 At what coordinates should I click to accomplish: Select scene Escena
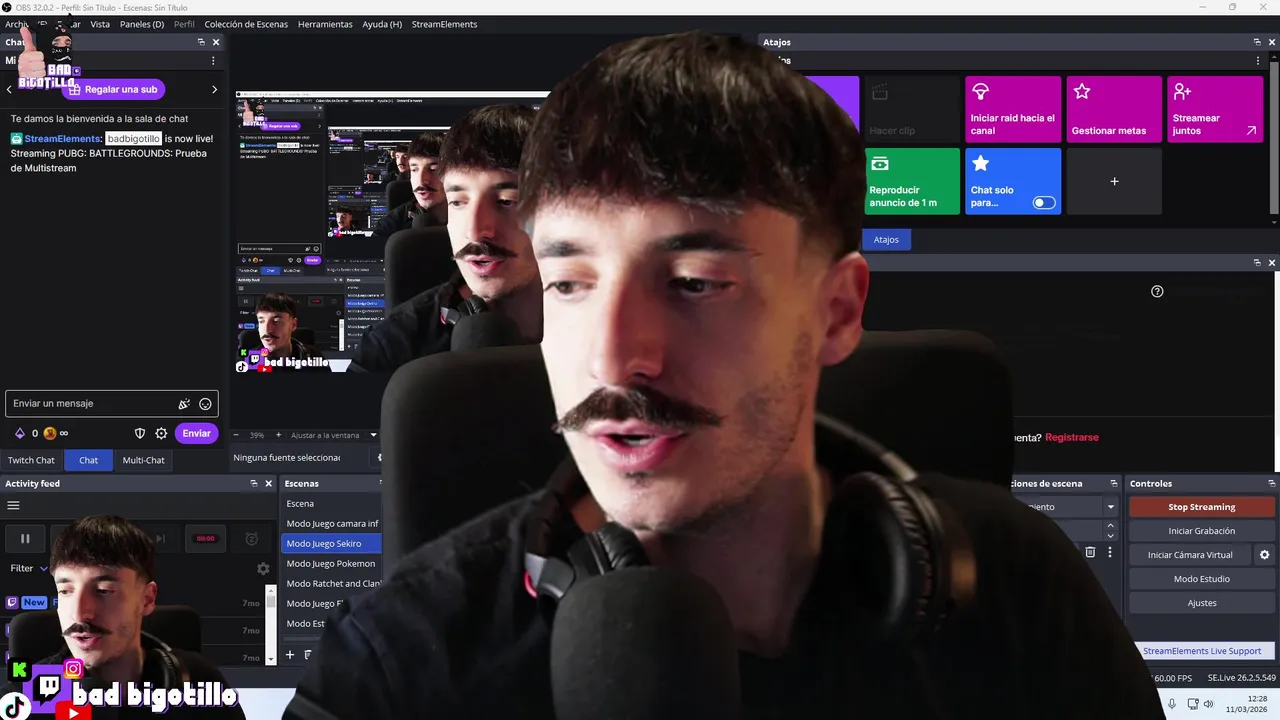coord(332,504)
